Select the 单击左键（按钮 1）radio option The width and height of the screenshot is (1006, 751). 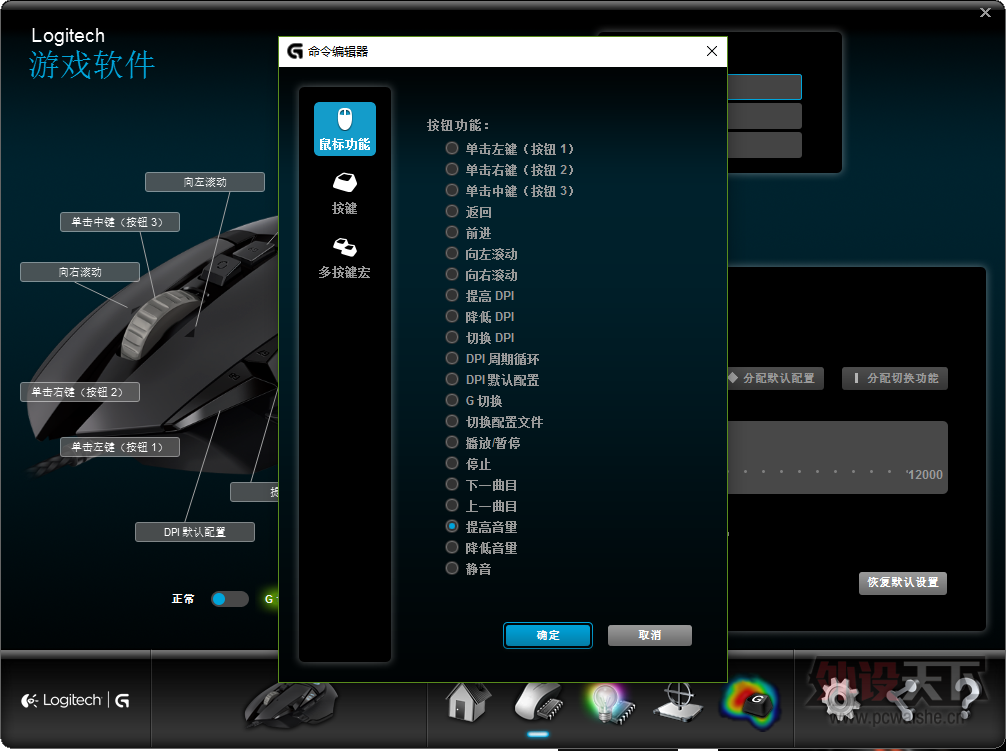(452, 149)
